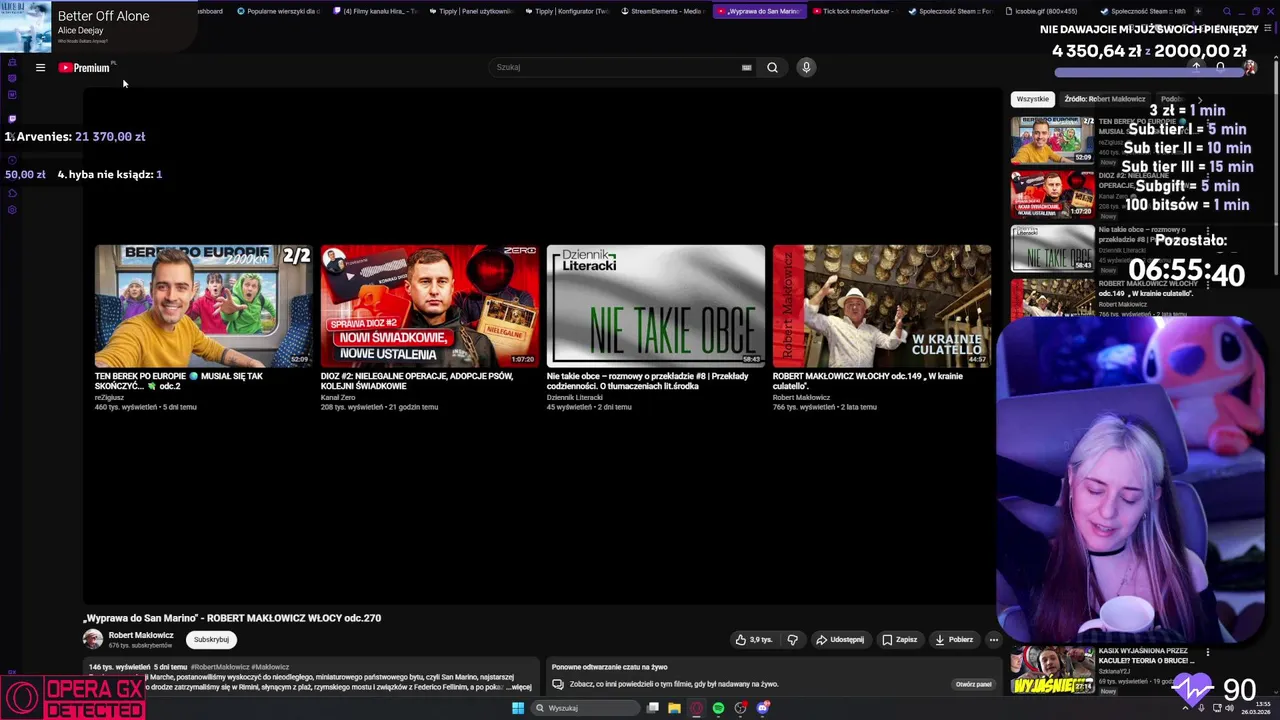1280x720 pixels.
Task: Open the Windows Start menu
Action: click(518, 708)
